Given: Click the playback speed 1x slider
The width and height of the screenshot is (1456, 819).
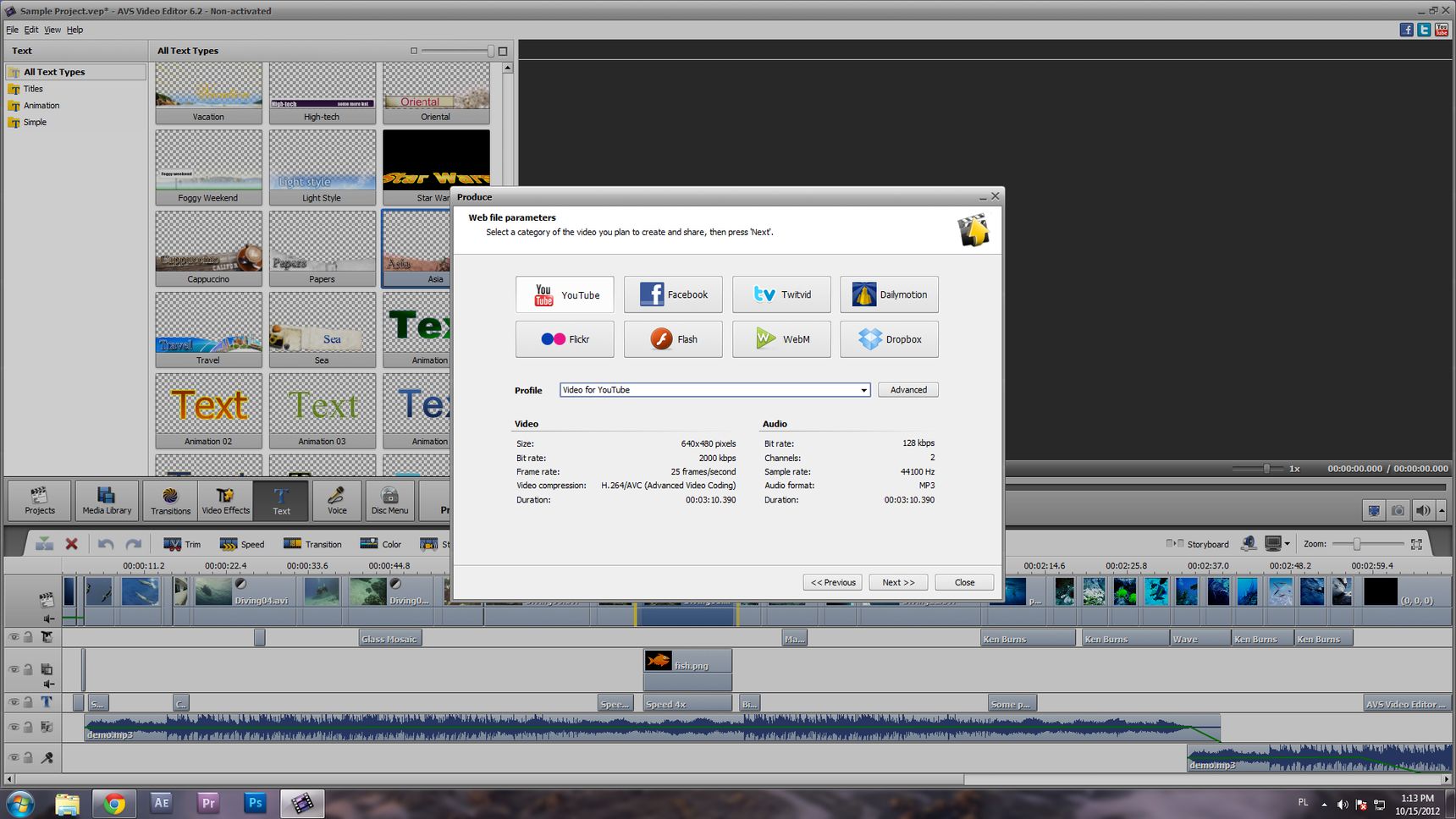Looking at the screenshot, I should [x=1266, y=468].
